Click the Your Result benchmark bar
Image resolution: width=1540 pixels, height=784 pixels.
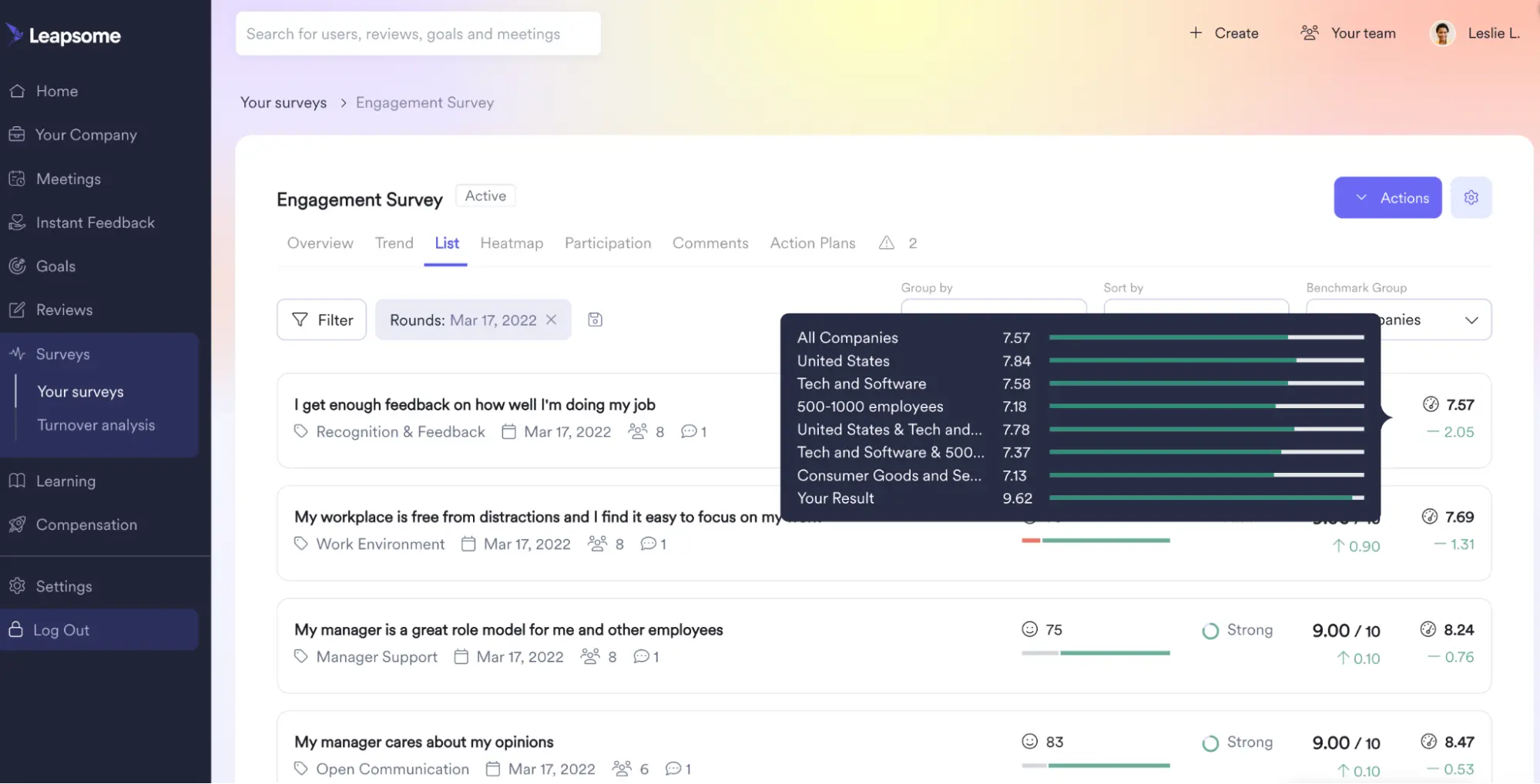[x=1206, y=498]
